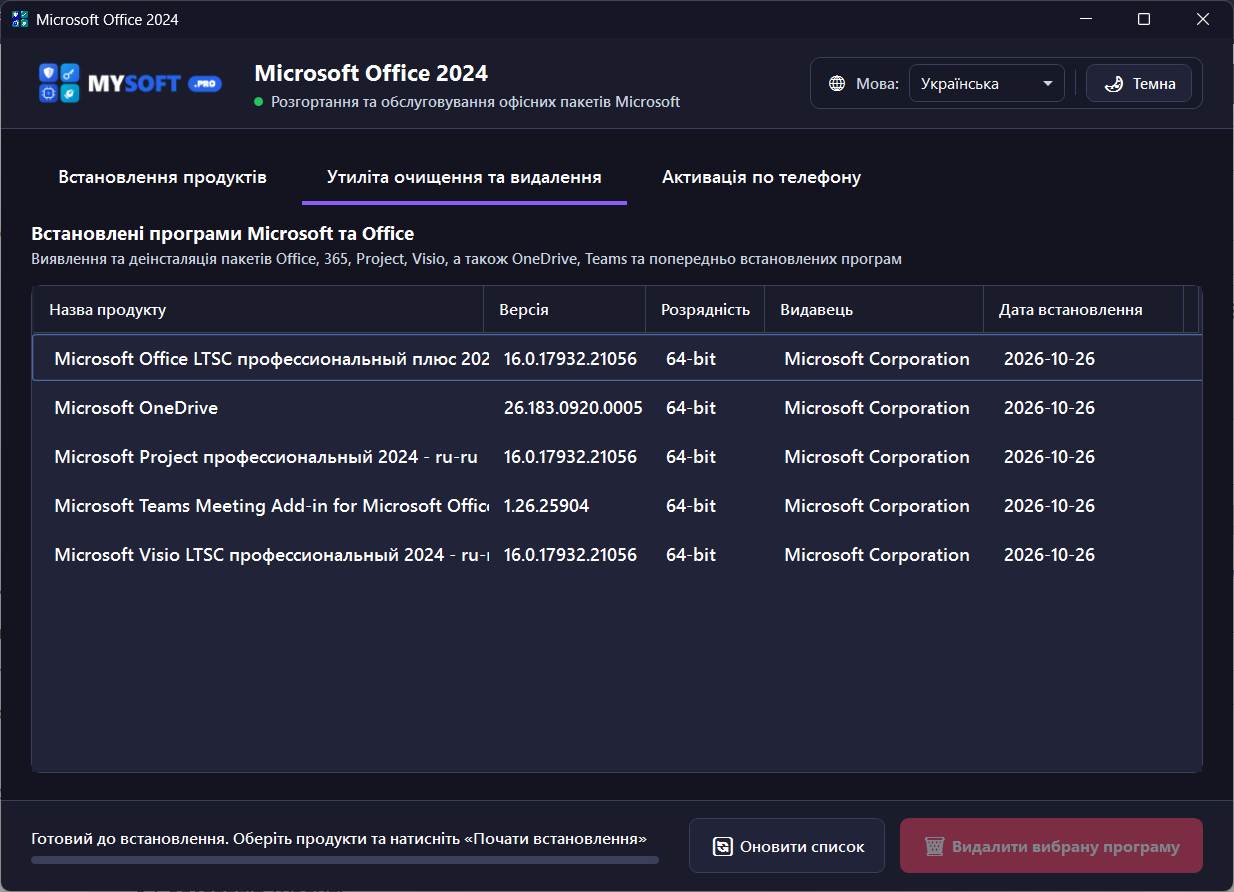This screenshot has height=892, width=1234.
Task: Select the Утиліта очищення та видалення tab
Action: pos(464,177)
